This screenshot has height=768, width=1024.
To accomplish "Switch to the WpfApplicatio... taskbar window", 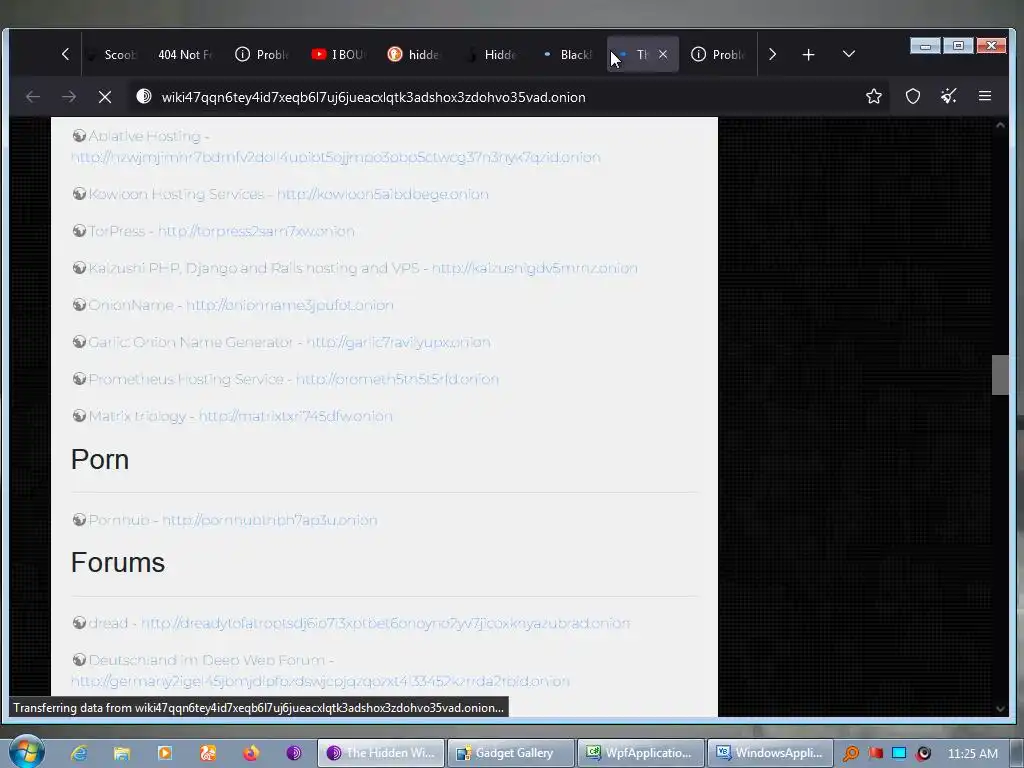I will tap(641, 753).
